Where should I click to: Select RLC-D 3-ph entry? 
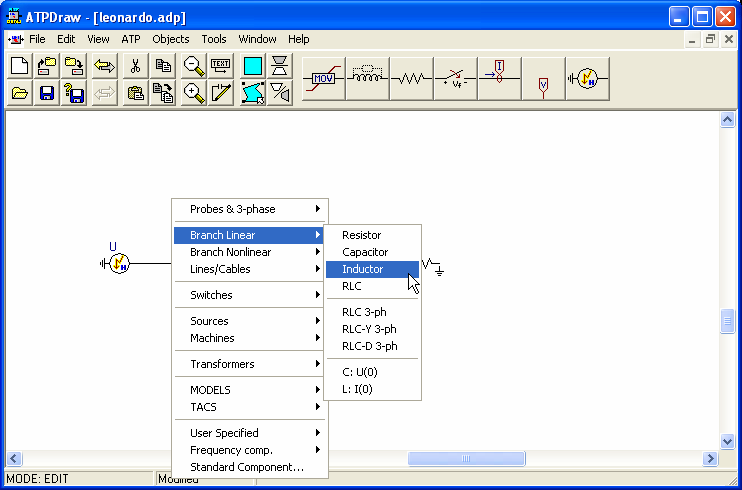point(372,347)
